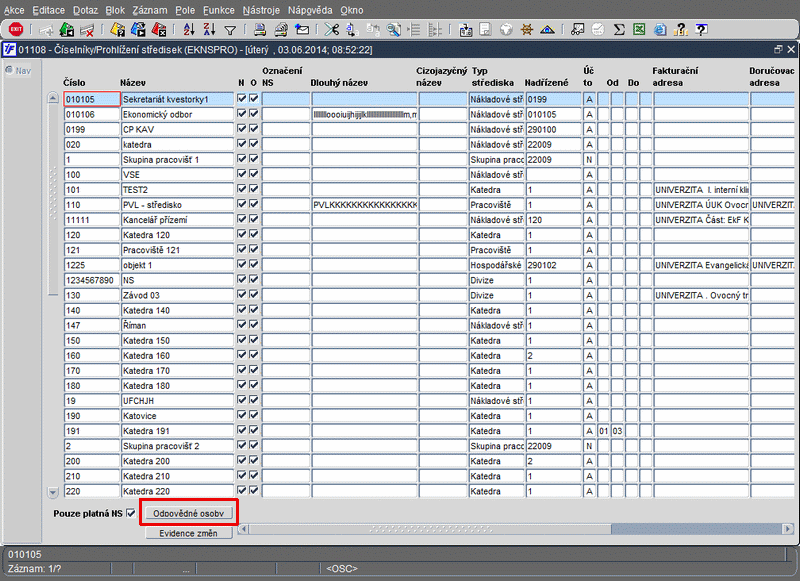Click the Název field 'Ekonomický odbor'
The width and height of the screenshot is (800, 581).
pos(177,114)
